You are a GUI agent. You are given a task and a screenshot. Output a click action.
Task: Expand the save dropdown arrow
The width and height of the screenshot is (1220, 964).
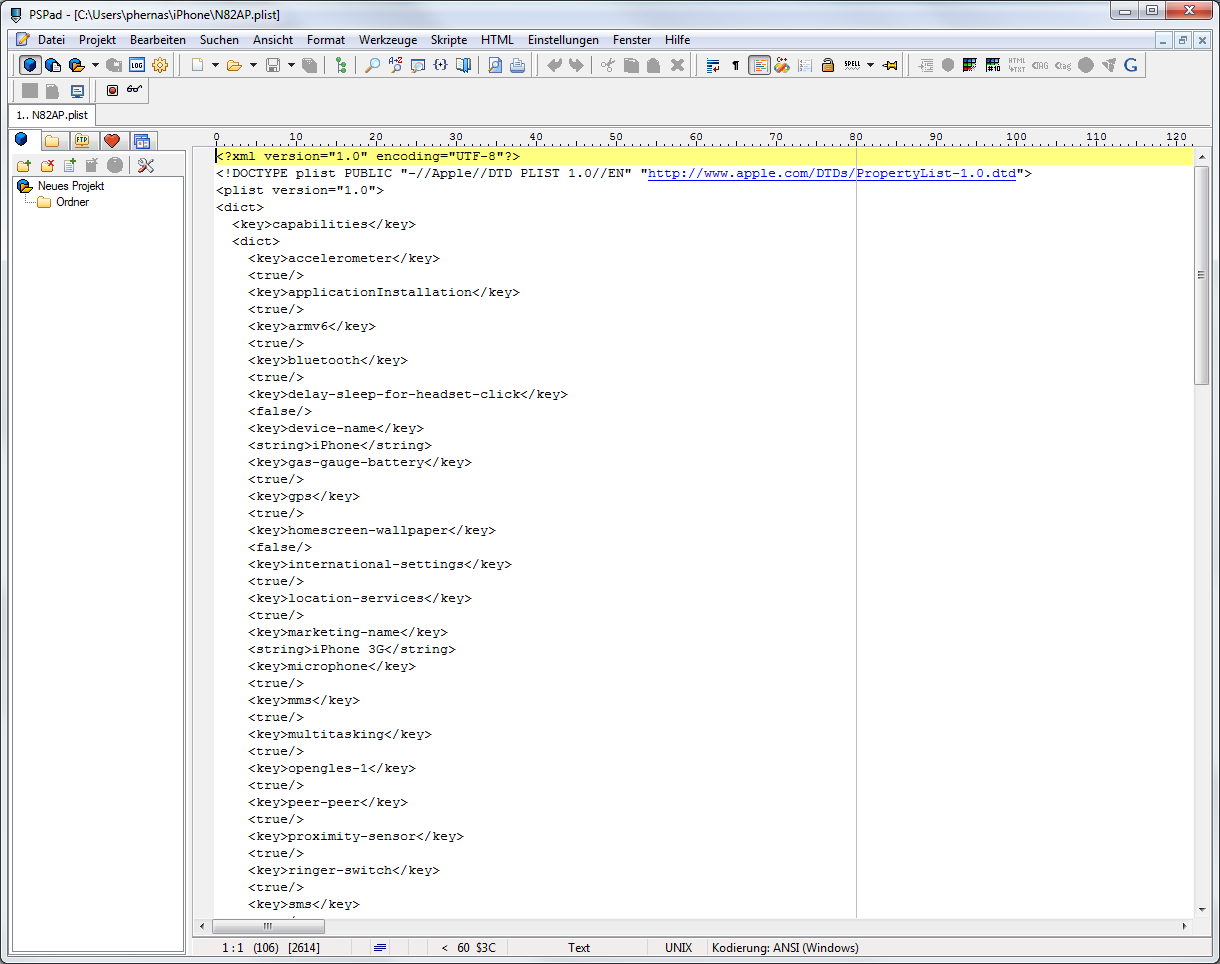[291, 65]
